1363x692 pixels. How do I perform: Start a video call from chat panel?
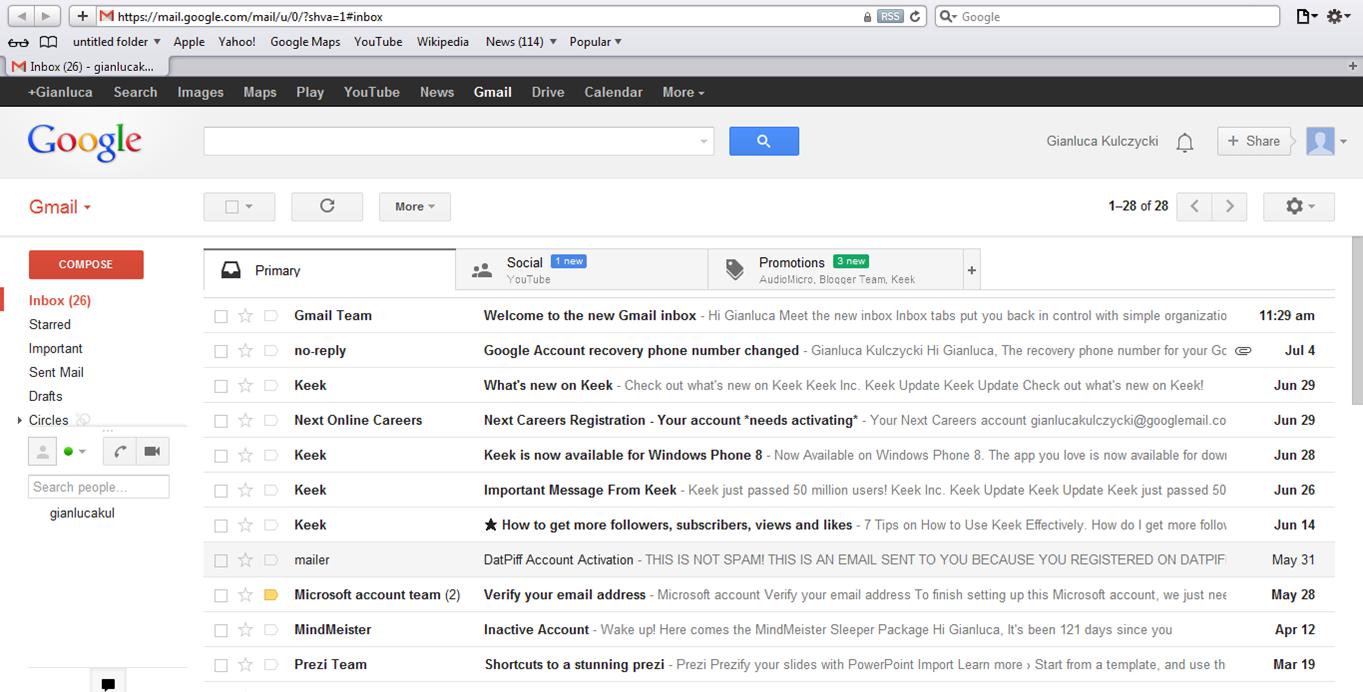tap(152, 451)
